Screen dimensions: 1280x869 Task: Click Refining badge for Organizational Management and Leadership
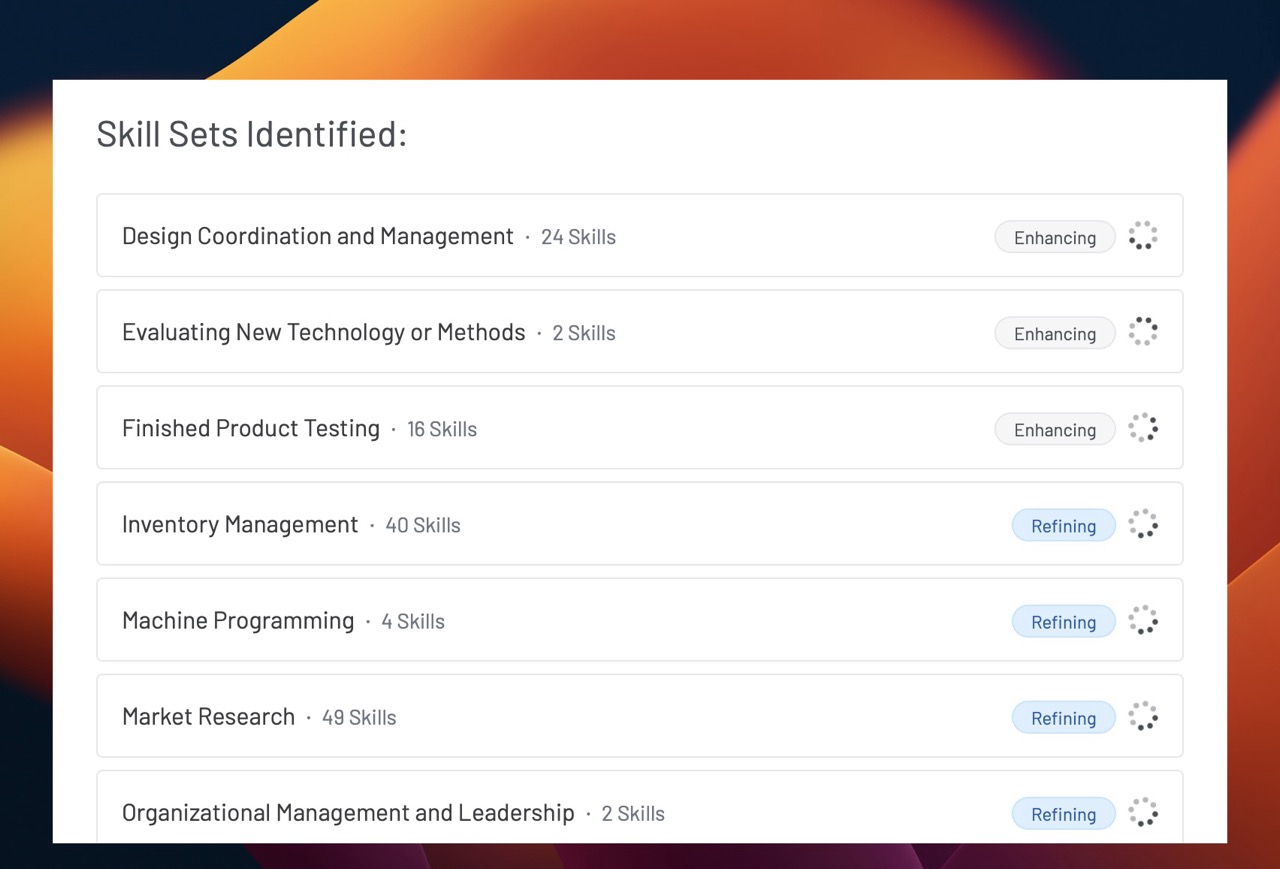[x=1063, y=813]
